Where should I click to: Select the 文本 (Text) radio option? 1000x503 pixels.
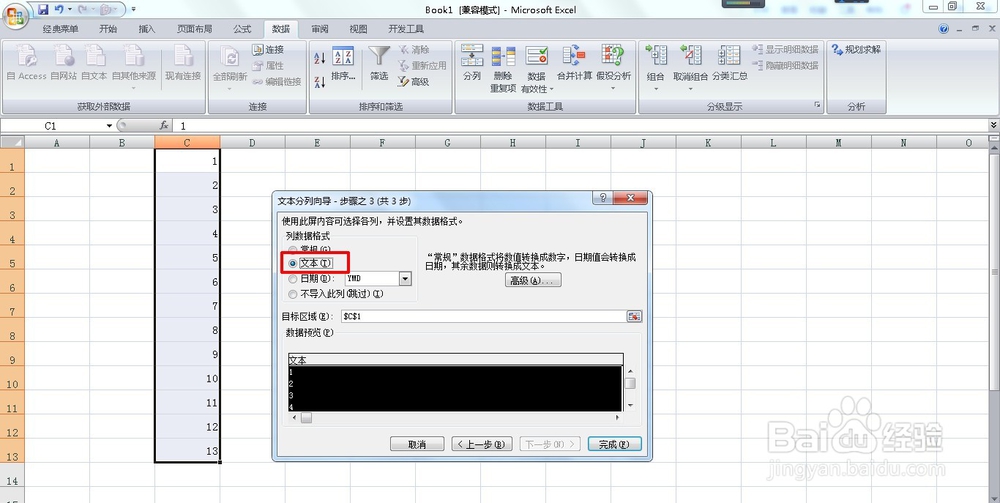(293, 263)
